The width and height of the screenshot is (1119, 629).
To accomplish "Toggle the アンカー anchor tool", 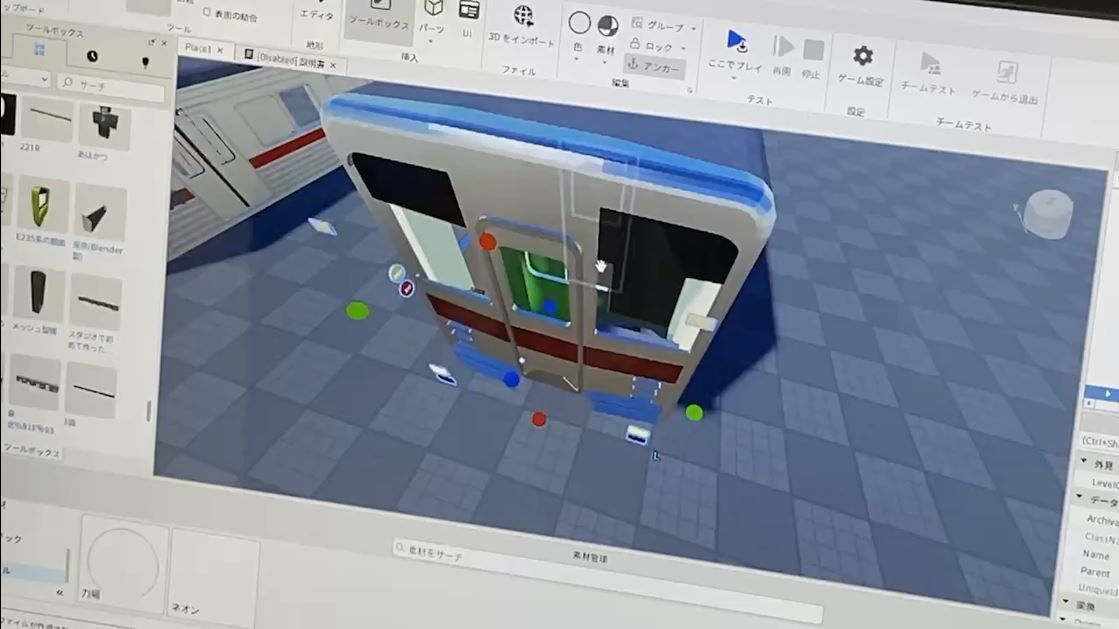I will click(x=656, y=66).
